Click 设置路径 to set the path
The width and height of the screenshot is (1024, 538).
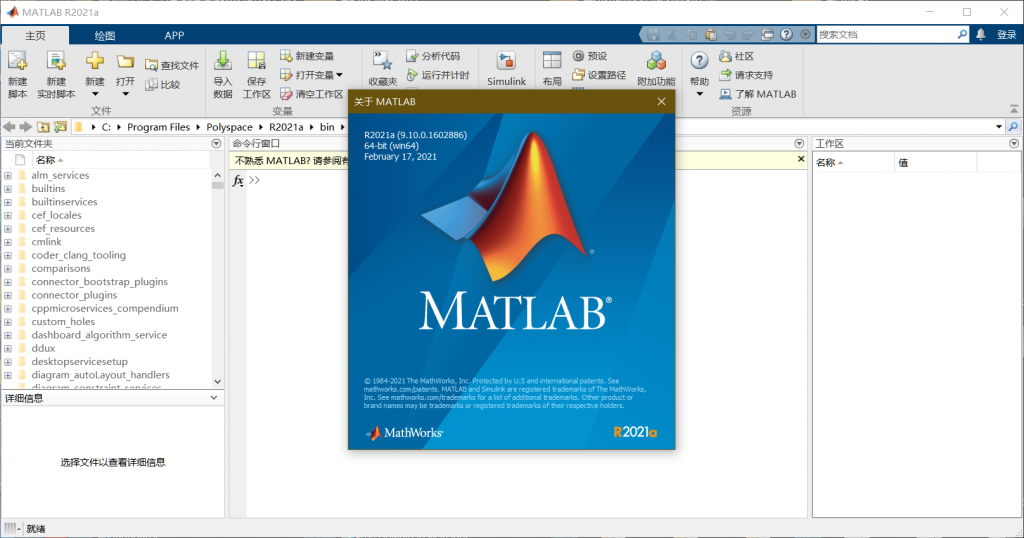pos(600,75)
